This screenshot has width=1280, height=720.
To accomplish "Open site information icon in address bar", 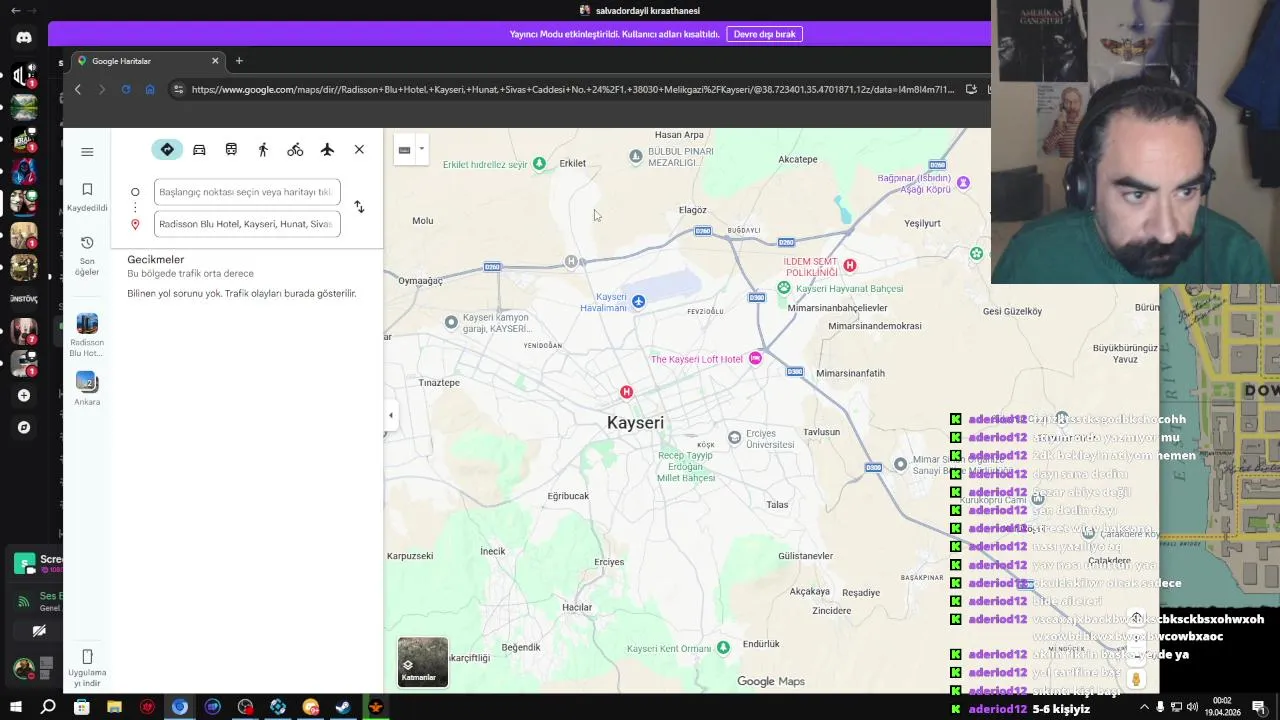I will point(178,89).
